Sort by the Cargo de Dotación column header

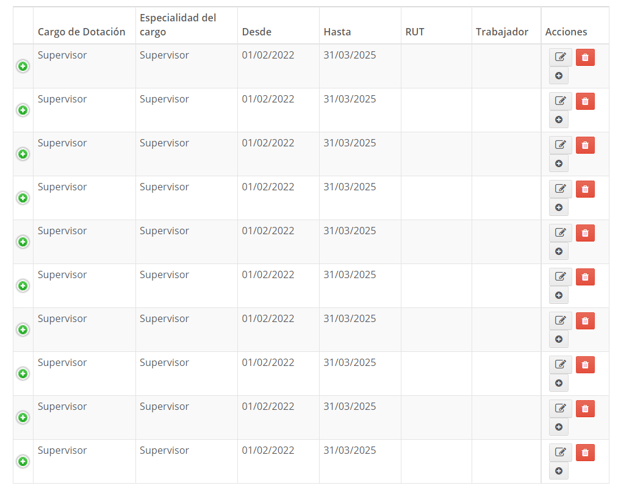tap(81, 32)
